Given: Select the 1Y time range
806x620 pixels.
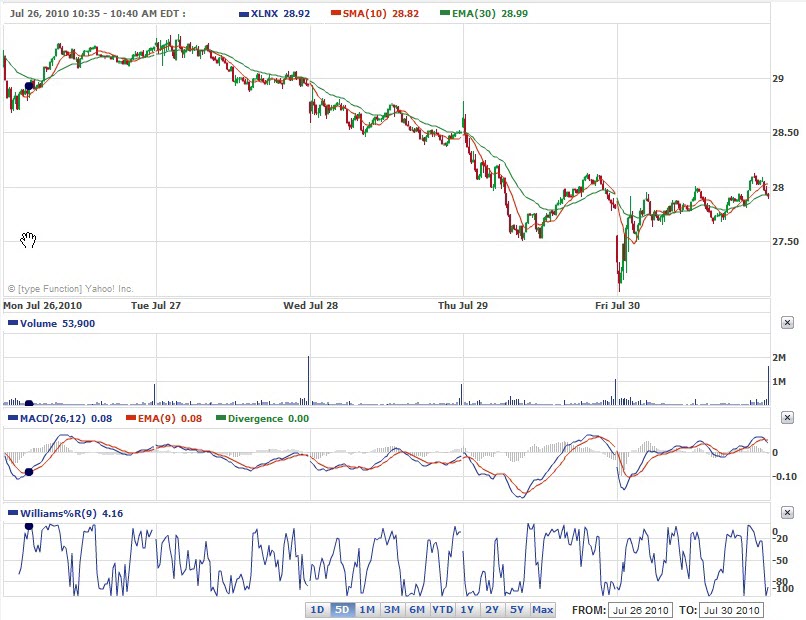Looking at the screenshot, I should tap(467, 610).
